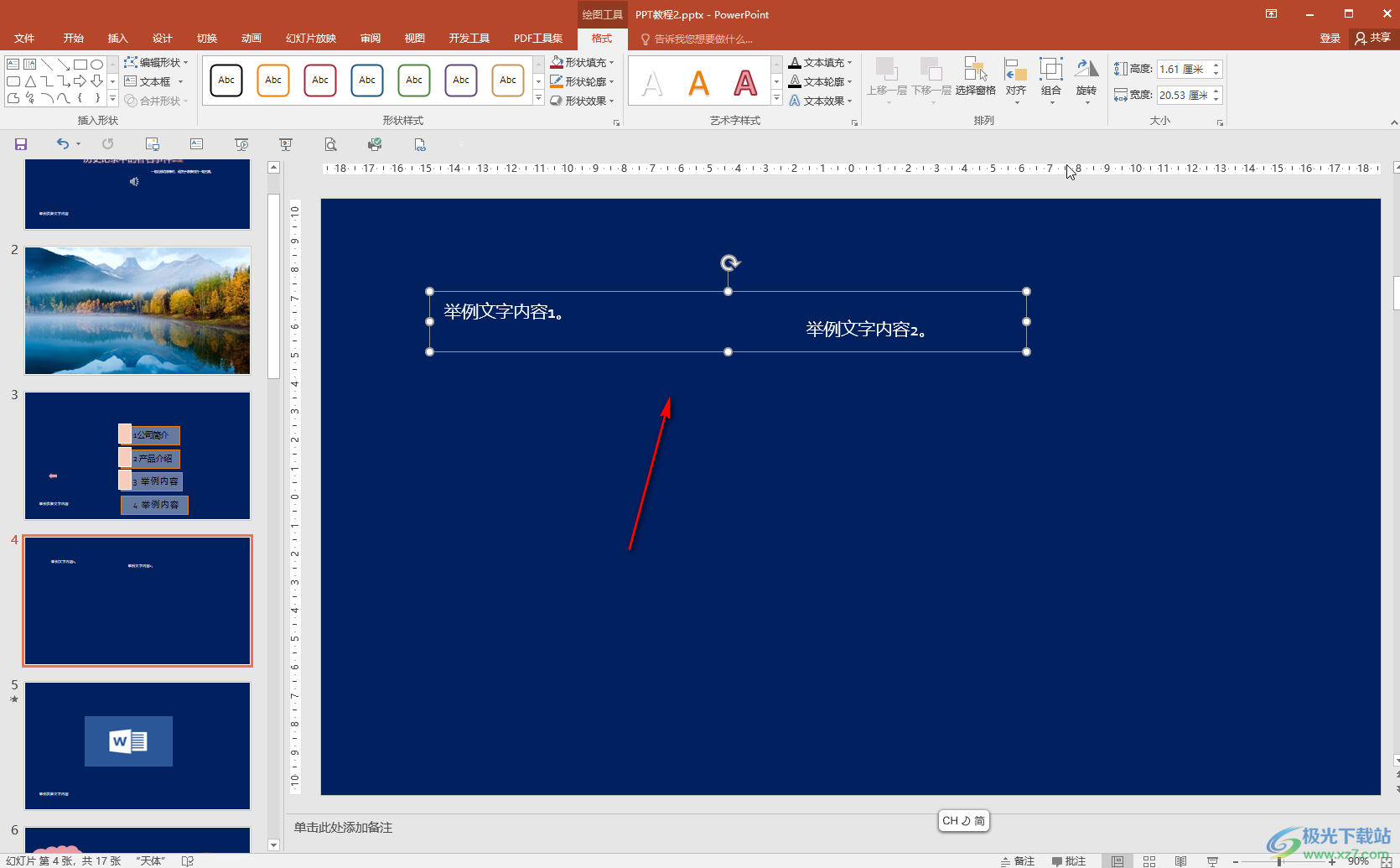Select the straight line shape tool
The width and height of the screenshot is (1400, 868).
coord(47,65)
